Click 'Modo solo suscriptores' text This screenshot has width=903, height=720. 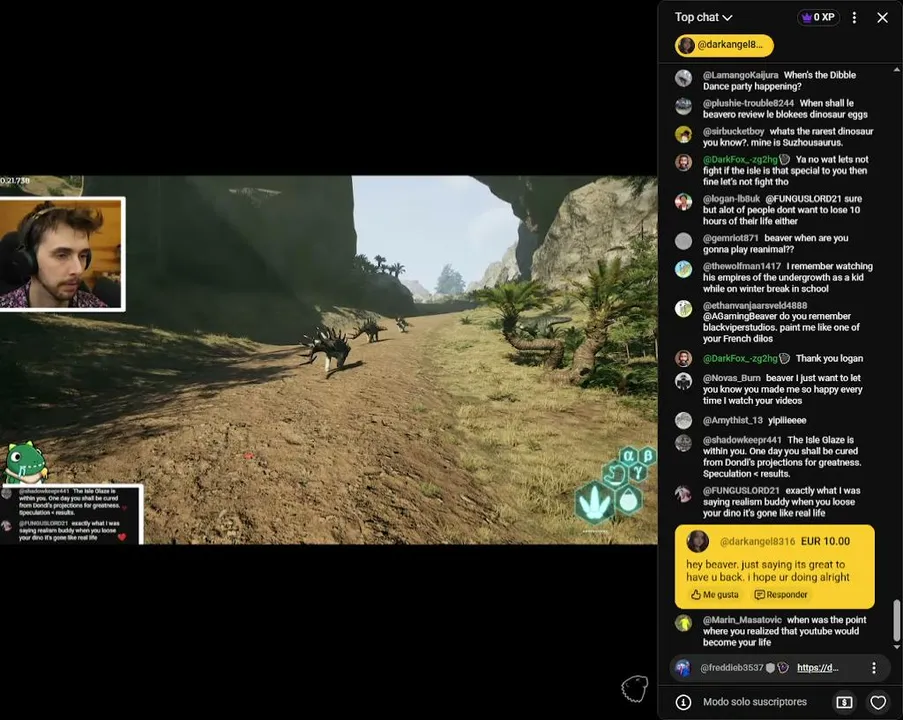point(754,702)
